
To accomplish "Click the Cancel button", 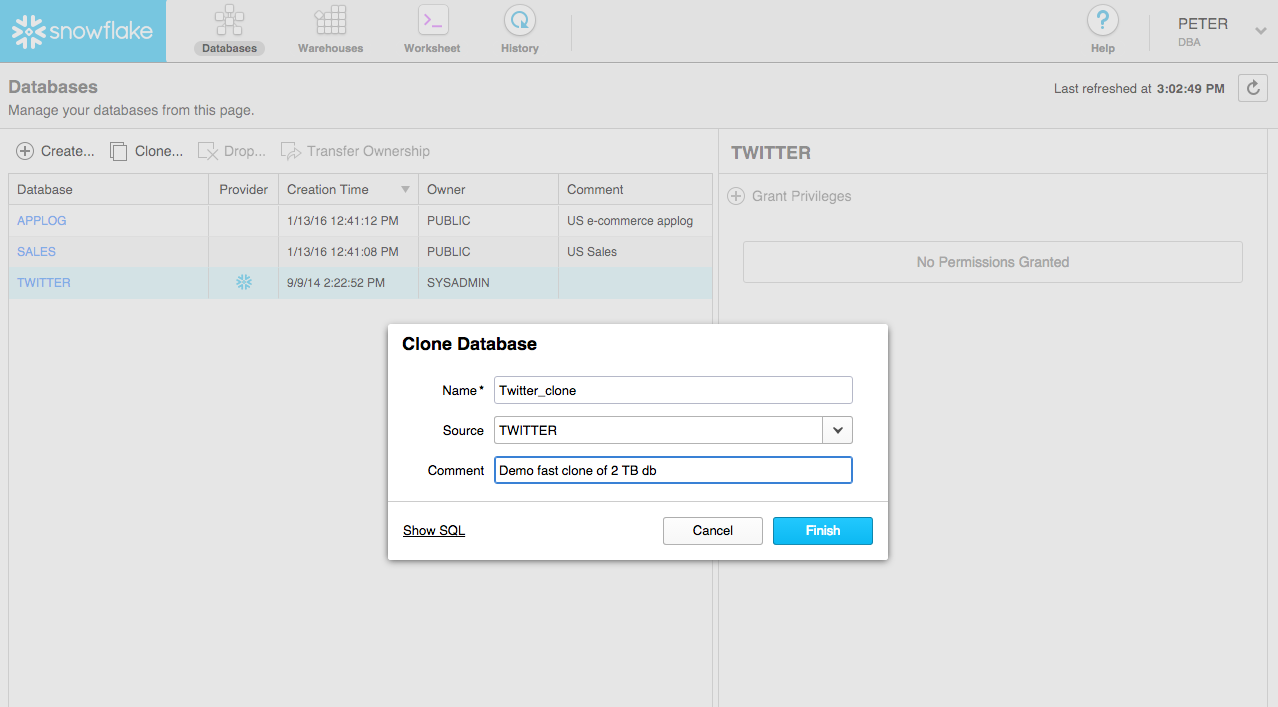I will click(x=713, y=531).
